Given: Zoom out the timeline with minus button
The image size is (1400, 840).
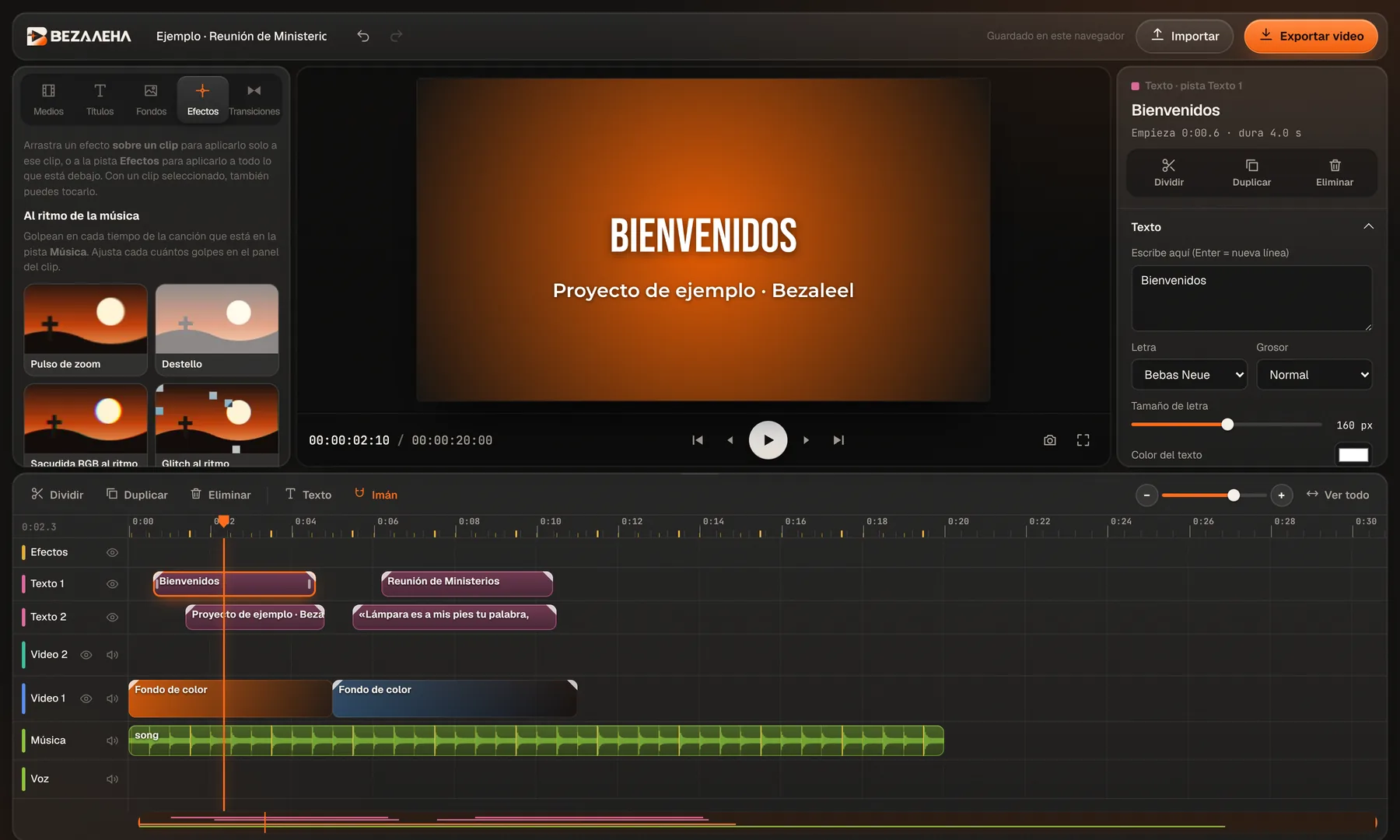Looking at the screenshot, I should 1146,495.
